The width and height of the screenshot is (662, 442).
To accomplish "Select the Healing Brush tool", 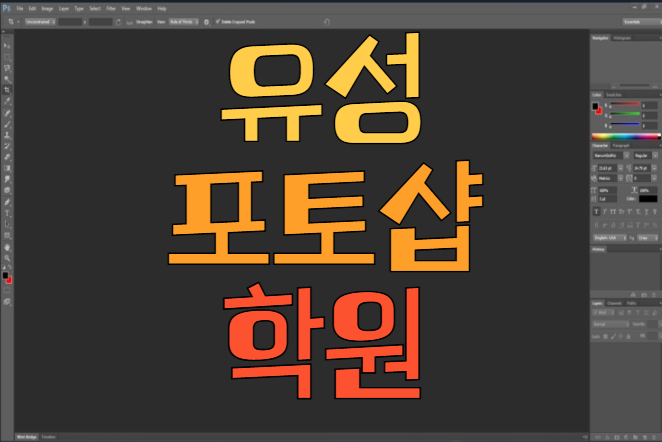I will 7,113.
